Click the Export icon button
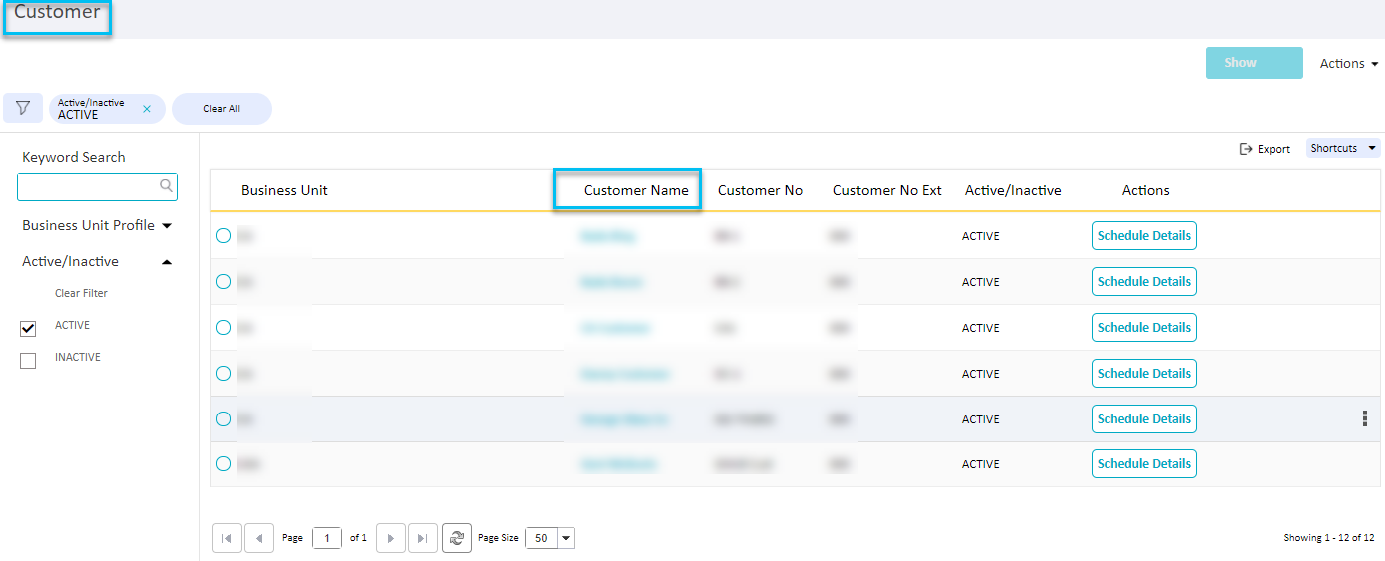The image size is (1385, 561). pyautogui.click(x=1265, y=149)
